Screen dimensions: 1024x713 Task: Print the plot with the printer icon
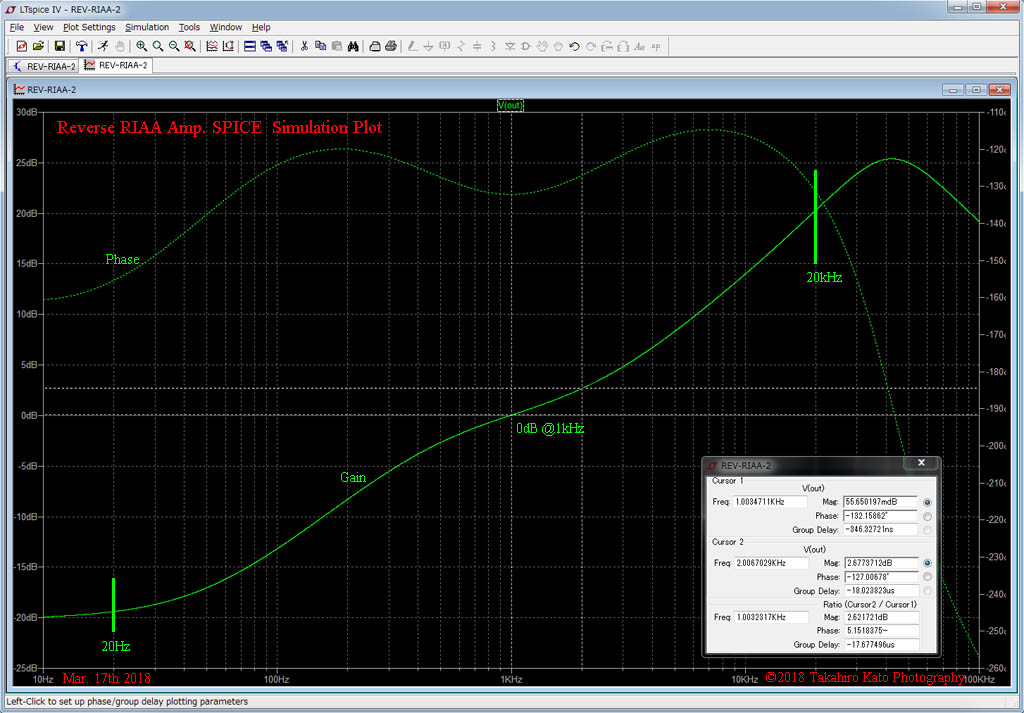click(376, 46)
